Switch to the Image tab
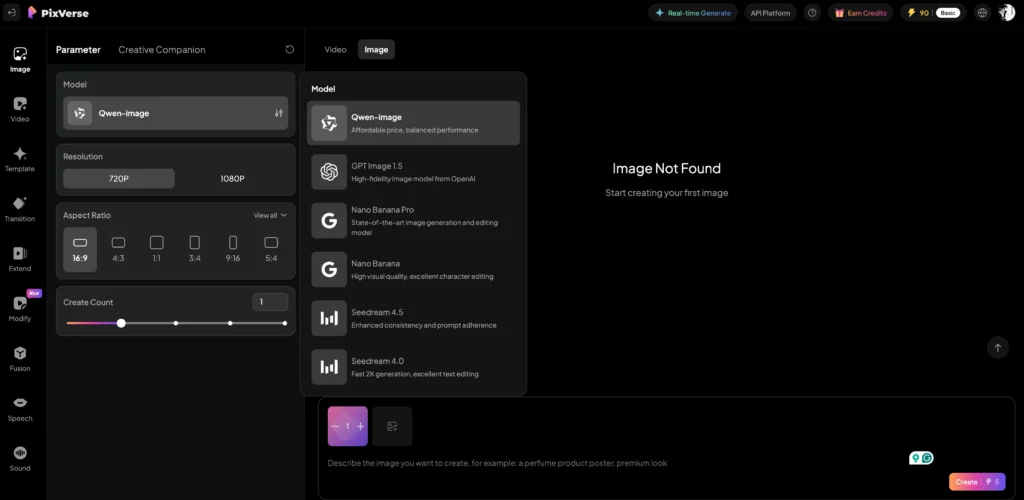Screen dimensions: 1024x500 point(376,50)
